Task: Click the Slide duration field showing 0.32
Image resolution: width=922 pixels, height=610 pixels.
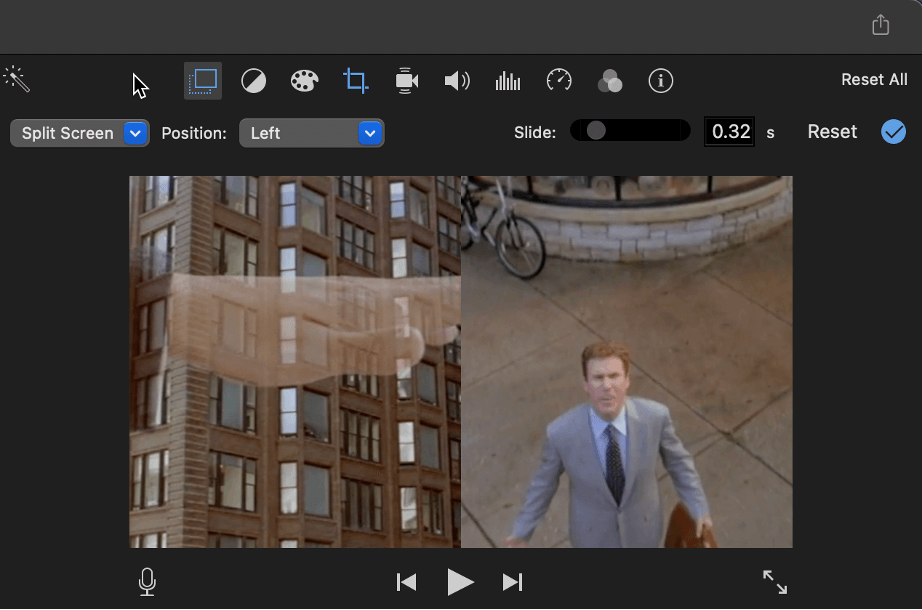Action: coord(730,131)
